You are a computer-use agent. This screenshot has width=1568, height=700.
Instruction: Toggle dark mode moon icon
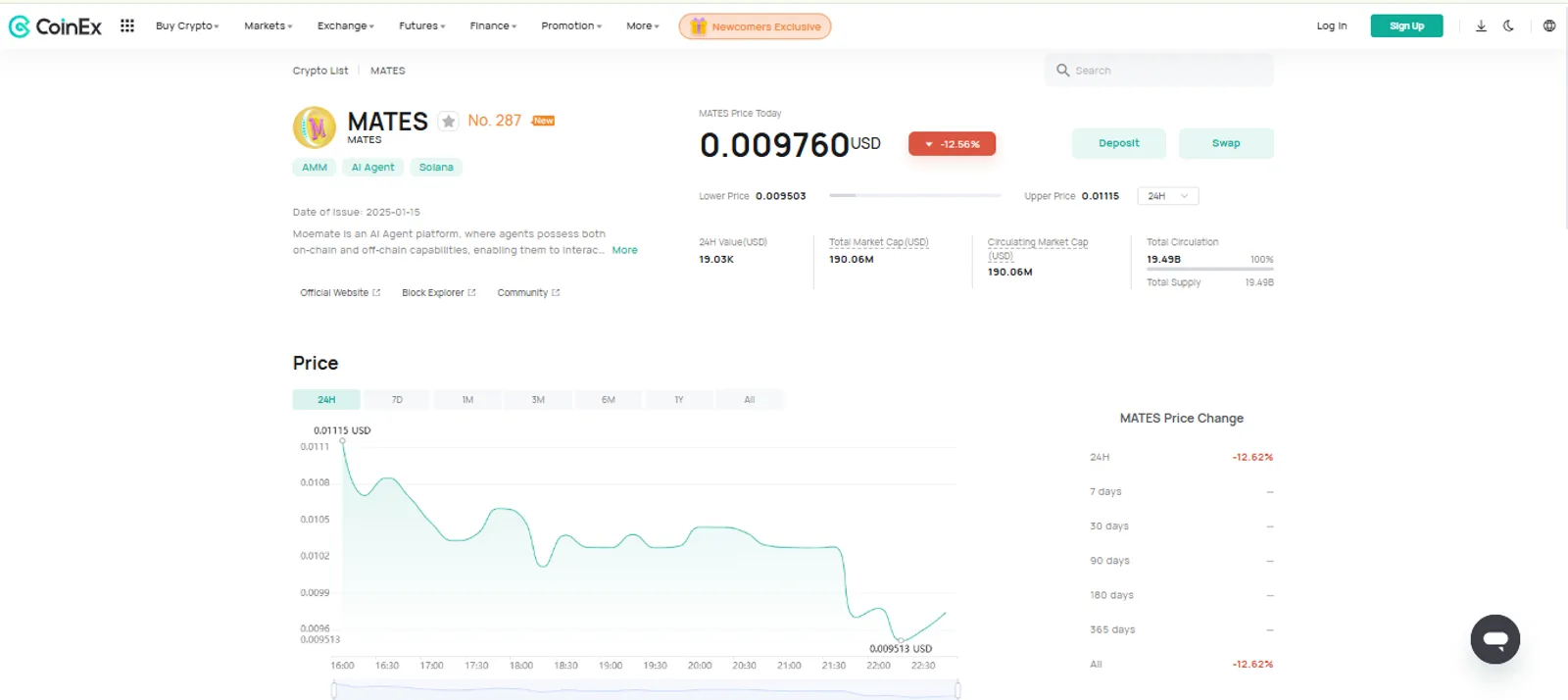pyautogui.click(x=1508, y=25)
